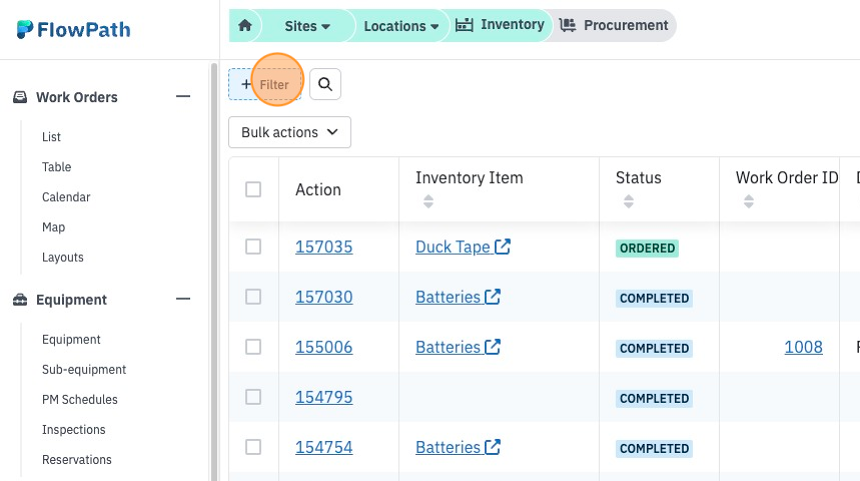Open external link icon for Batteries in row 157030
The height and width of the screenshot is (481, 860).
pos(493,297)
